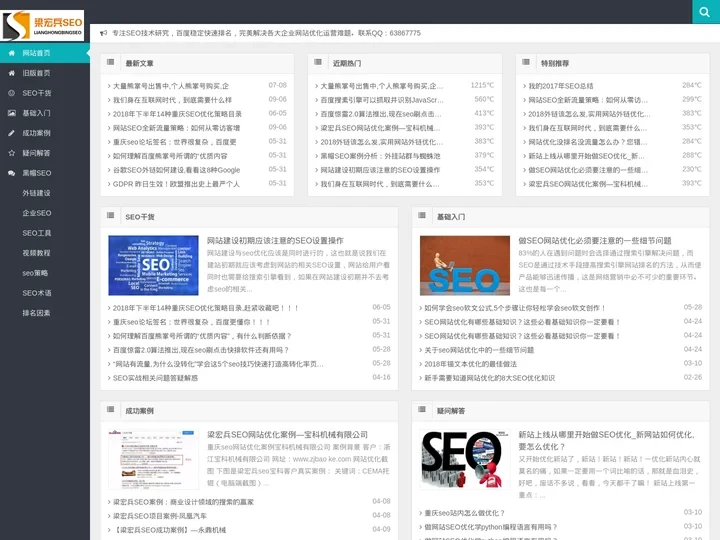Open the search icon in top-right corner

[x=705, y=12]
